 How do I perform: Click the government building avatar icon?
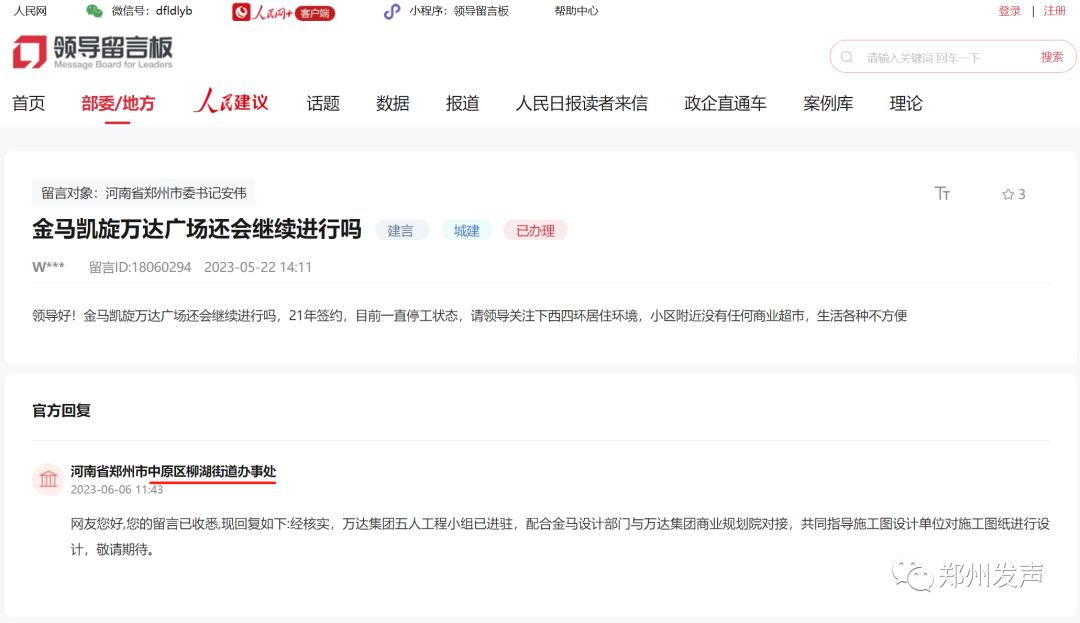(x=48, y=478)
